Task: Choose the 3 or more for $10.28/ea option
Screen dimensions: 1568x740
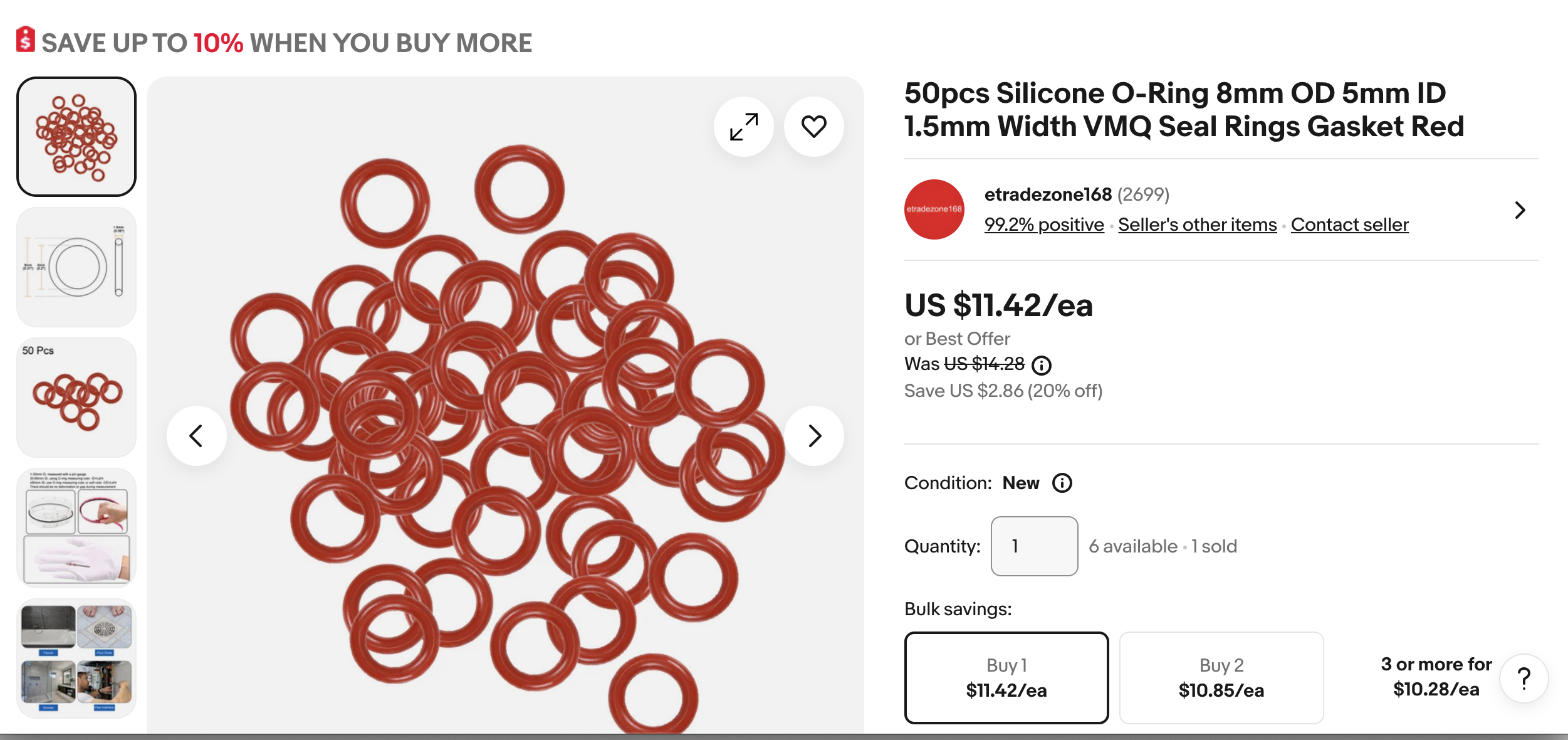Action: tap(1436, 677)
